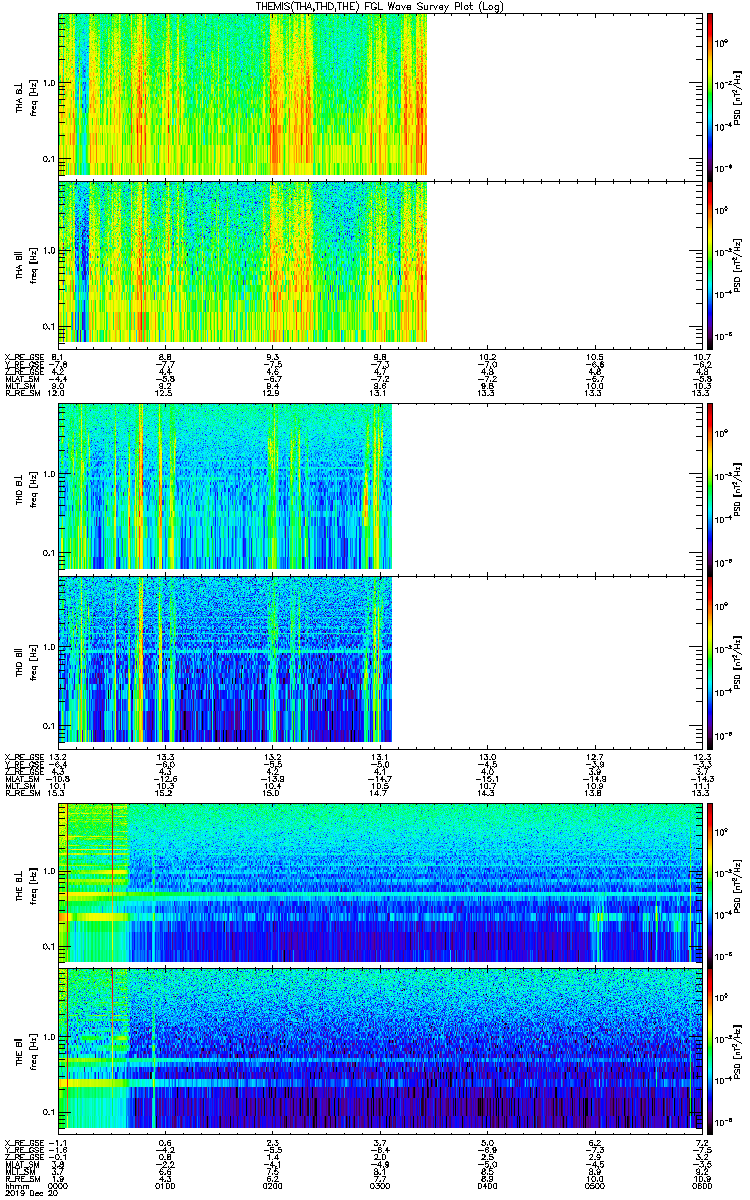Click the THA B-parallel spectrogram panel

[379, 264]
